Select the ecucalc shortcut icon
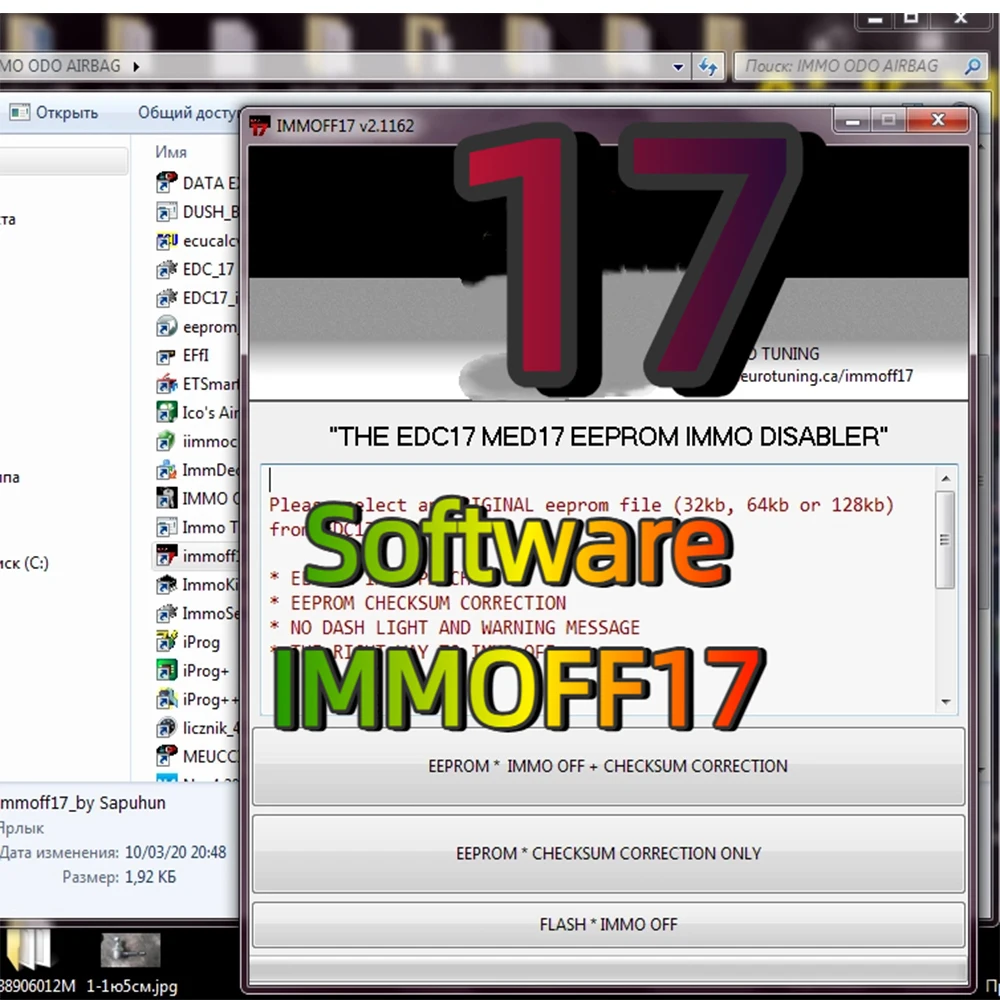 (x=166, y=240)
